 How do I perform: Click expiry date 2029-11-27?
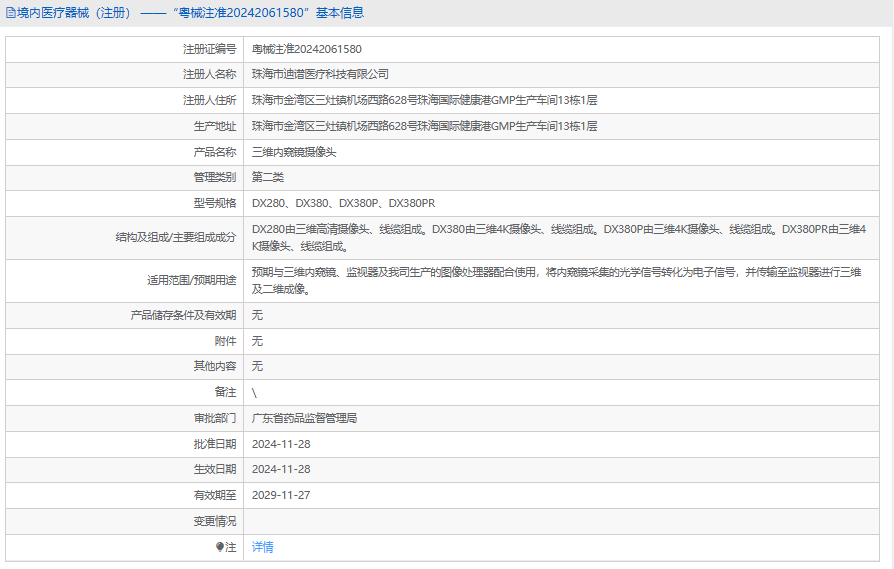coord(281,495)
